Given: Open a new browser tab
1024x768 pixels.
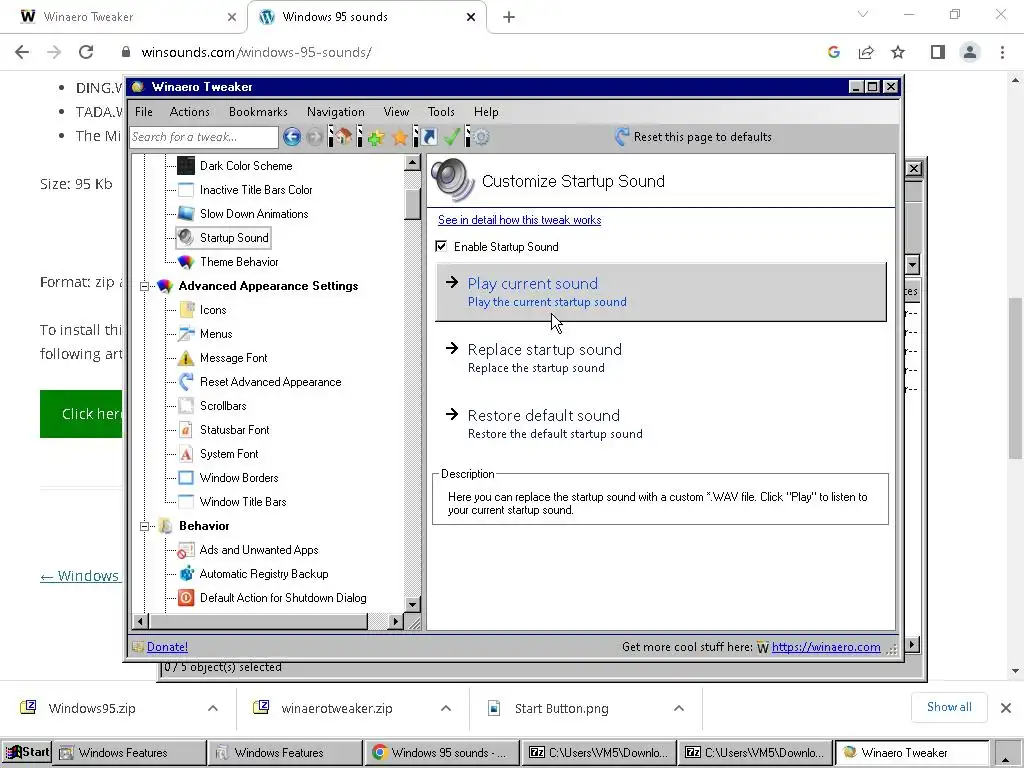Looking at the screenshot, I should point(509,18).
